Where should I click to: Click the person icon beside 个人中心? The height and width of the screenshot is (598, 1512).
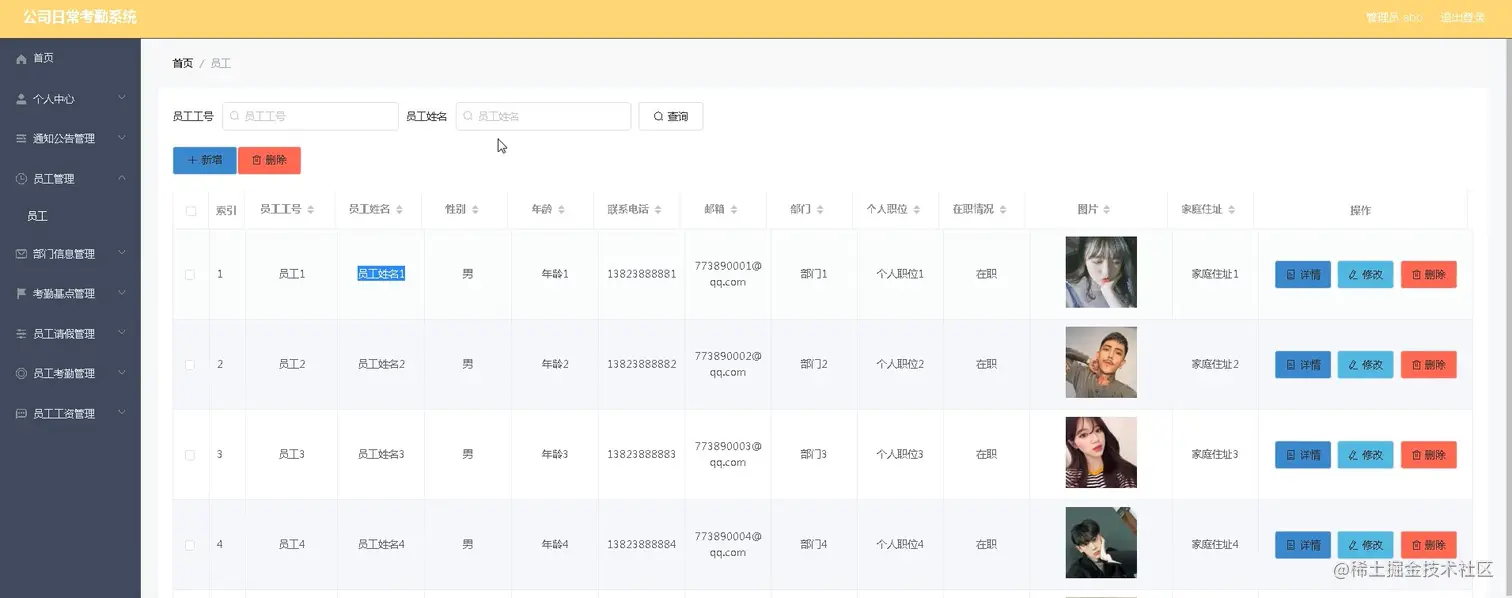tap(21, 99)
